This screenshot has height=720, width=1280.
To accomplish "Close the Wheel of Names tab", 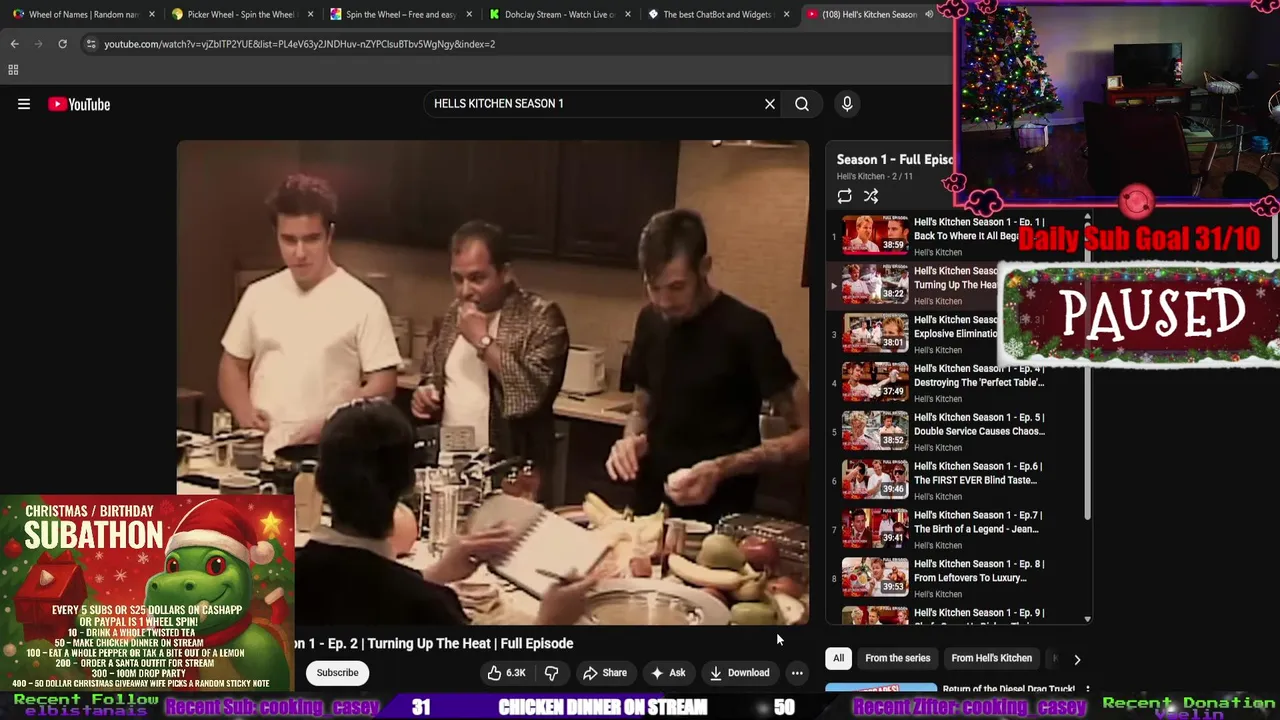I will tap(151, 15).
